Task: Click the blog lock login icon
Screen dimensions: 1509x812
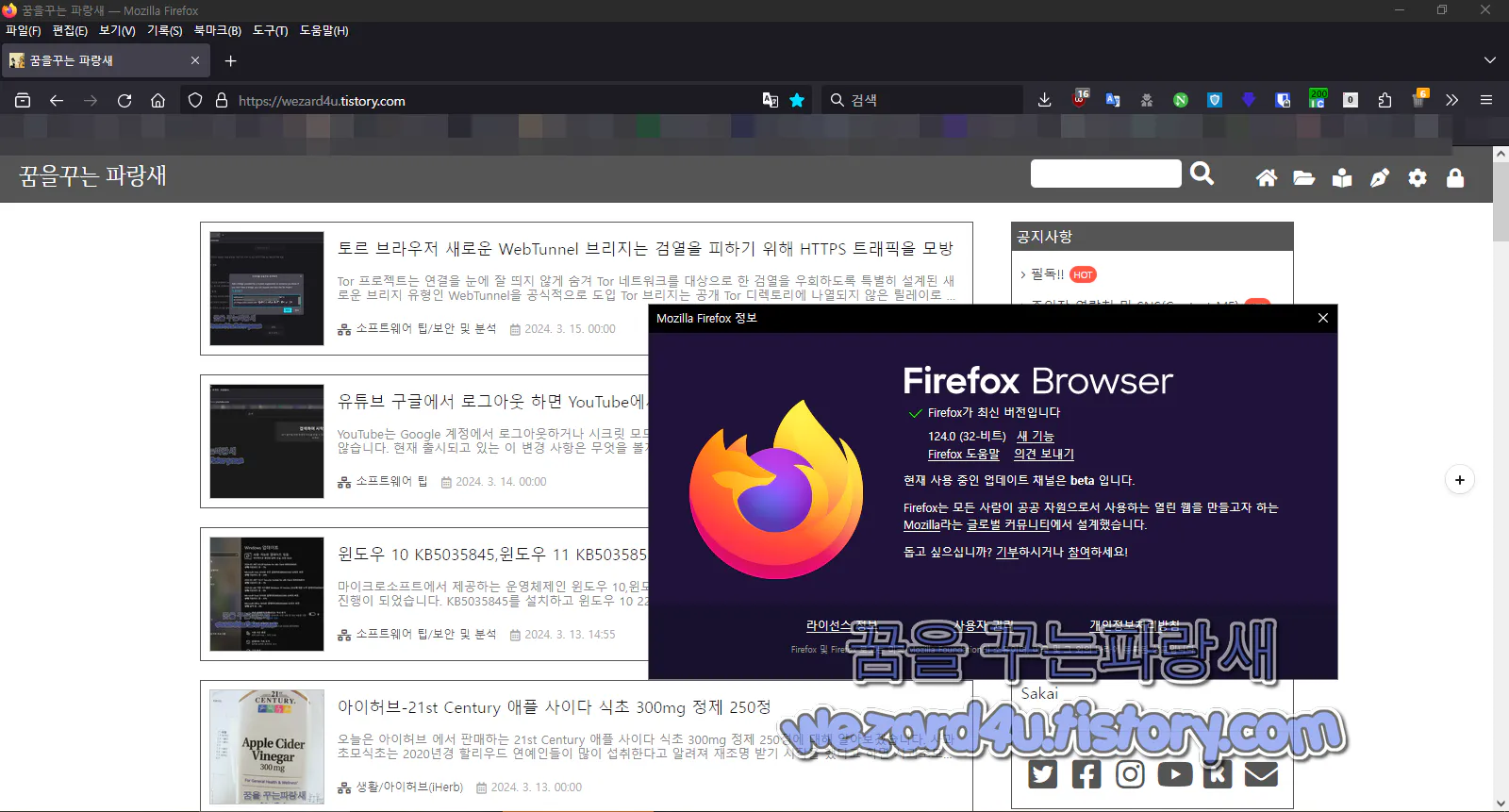Action: pyautogui.click(x=1455, y=178)
